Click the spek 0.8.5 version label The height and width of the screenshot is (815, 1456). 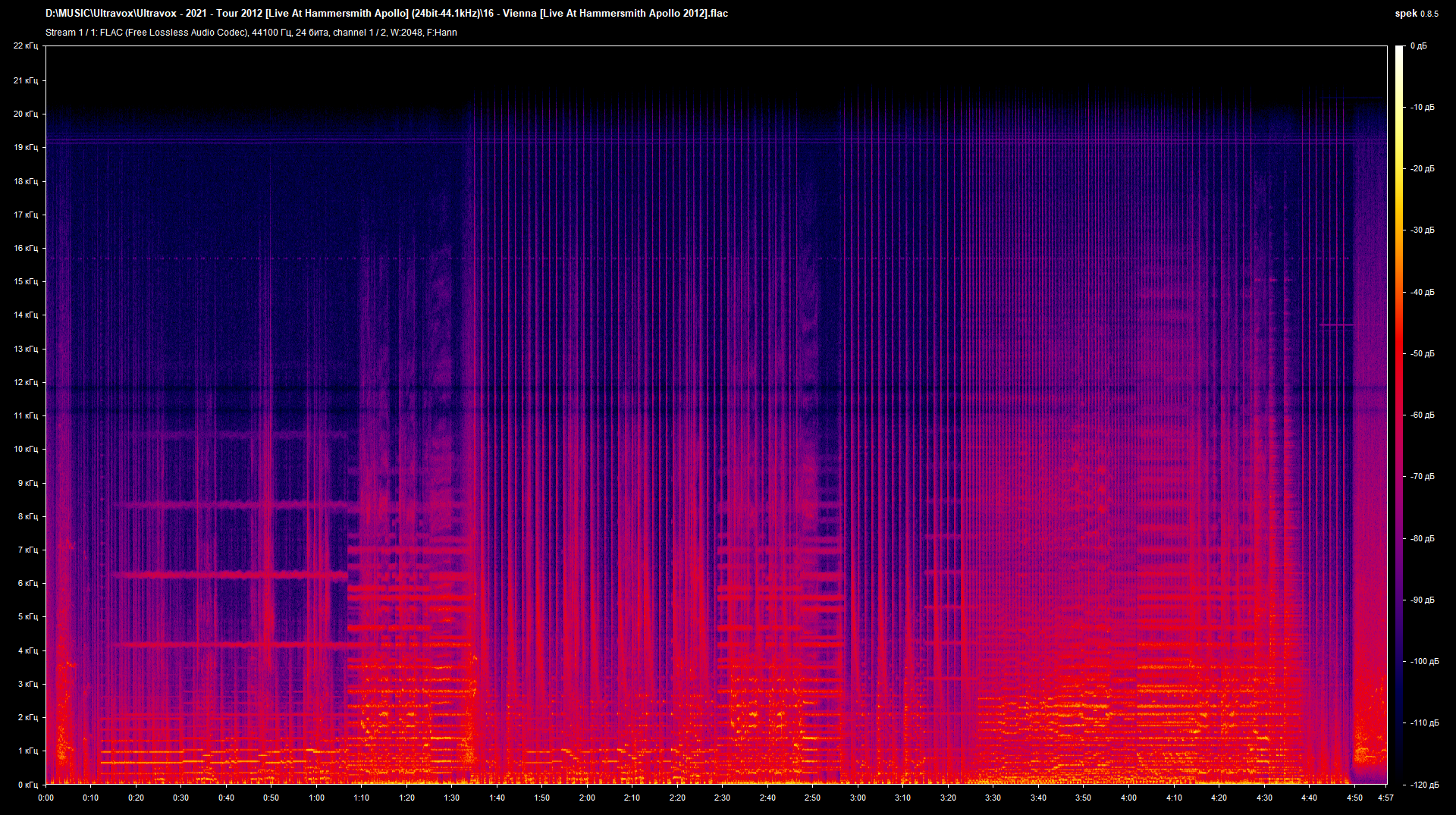point(1416,14)
